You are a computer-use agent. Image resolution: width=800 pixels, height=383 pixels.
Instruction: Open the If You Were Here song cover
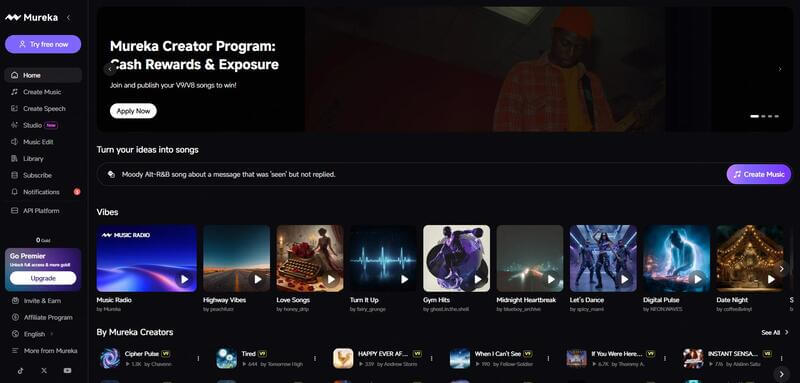[x=577, y=359]
